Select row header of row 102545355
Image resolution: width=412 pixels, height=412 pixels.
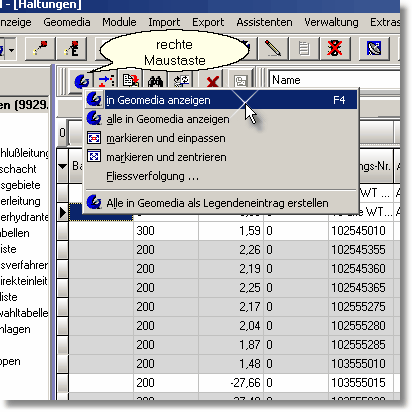tap(62, 250)
